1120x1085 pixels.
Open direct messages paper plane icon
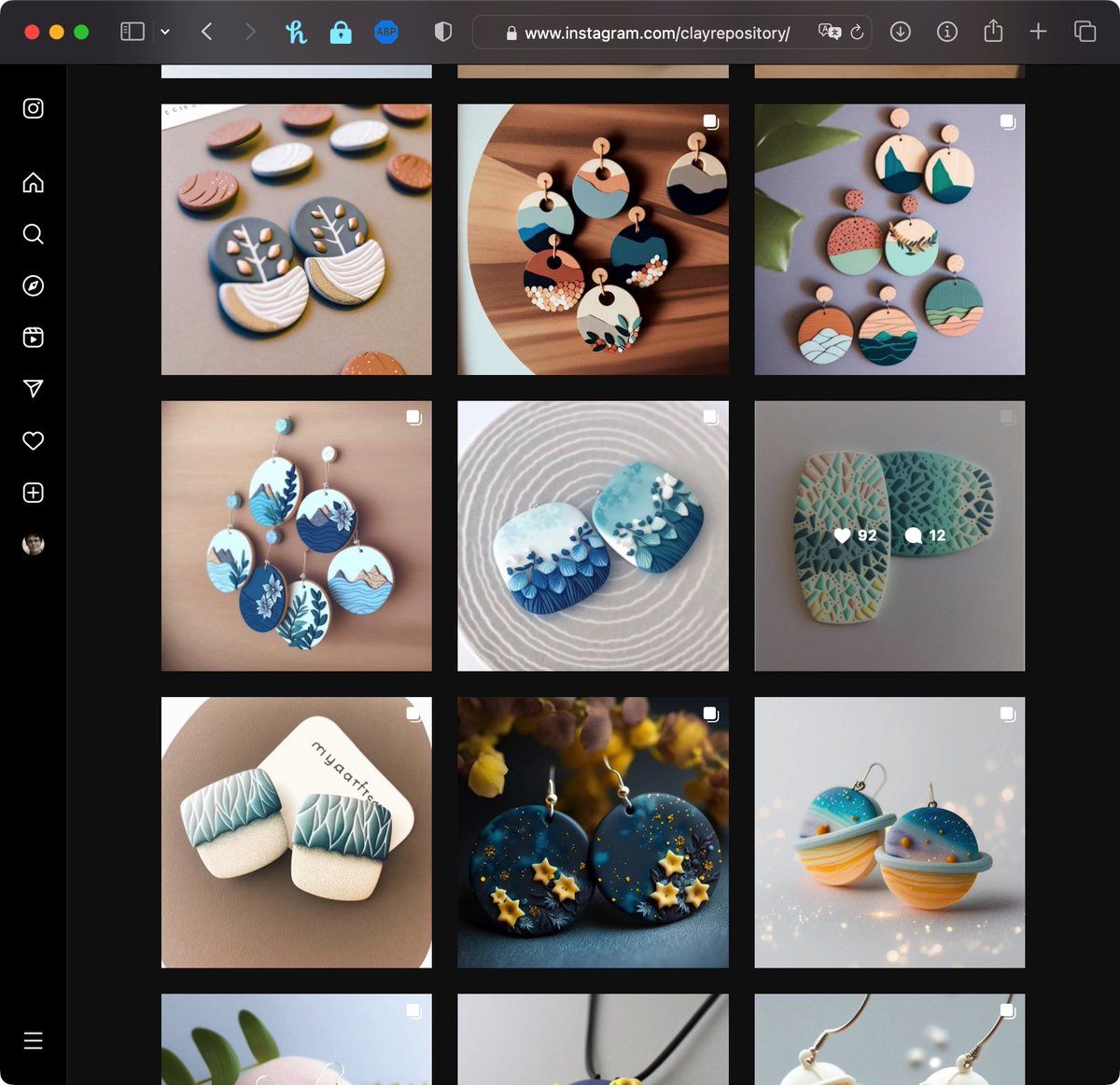[34, 389]
